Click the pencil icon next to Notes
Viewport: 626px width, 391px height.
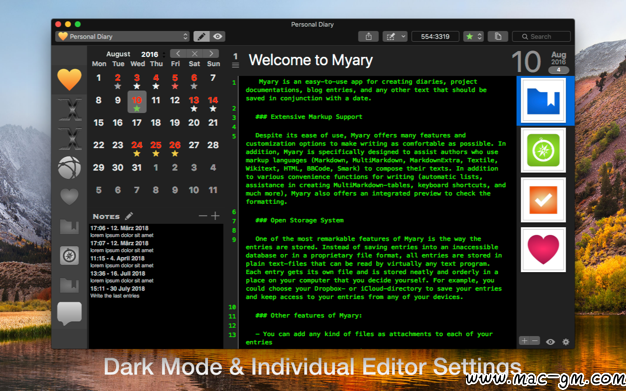(x=129, y=216)
